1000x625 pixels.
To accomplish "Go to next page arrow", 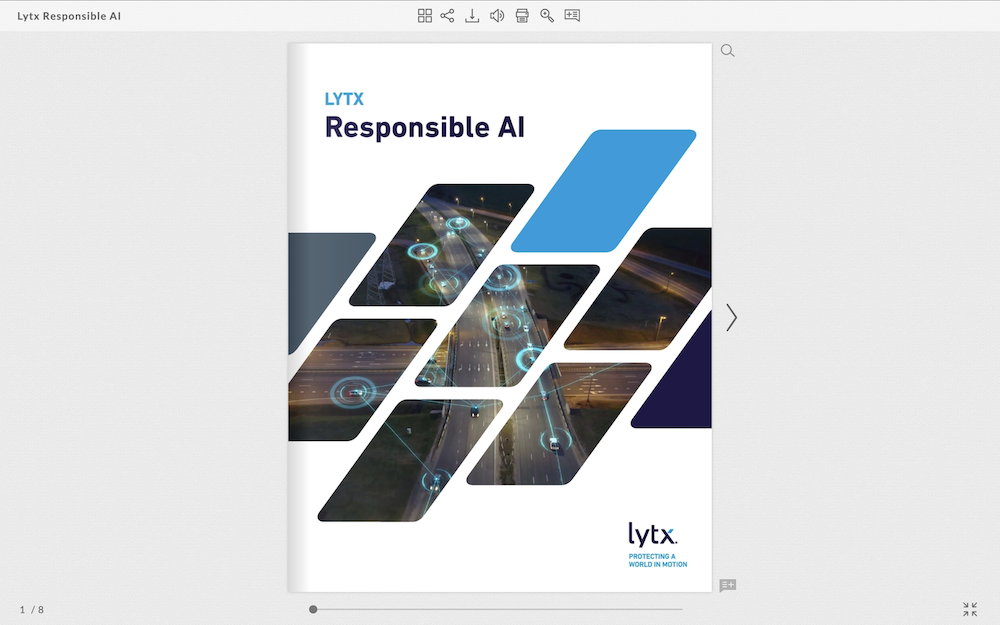I will click(732, 317).
